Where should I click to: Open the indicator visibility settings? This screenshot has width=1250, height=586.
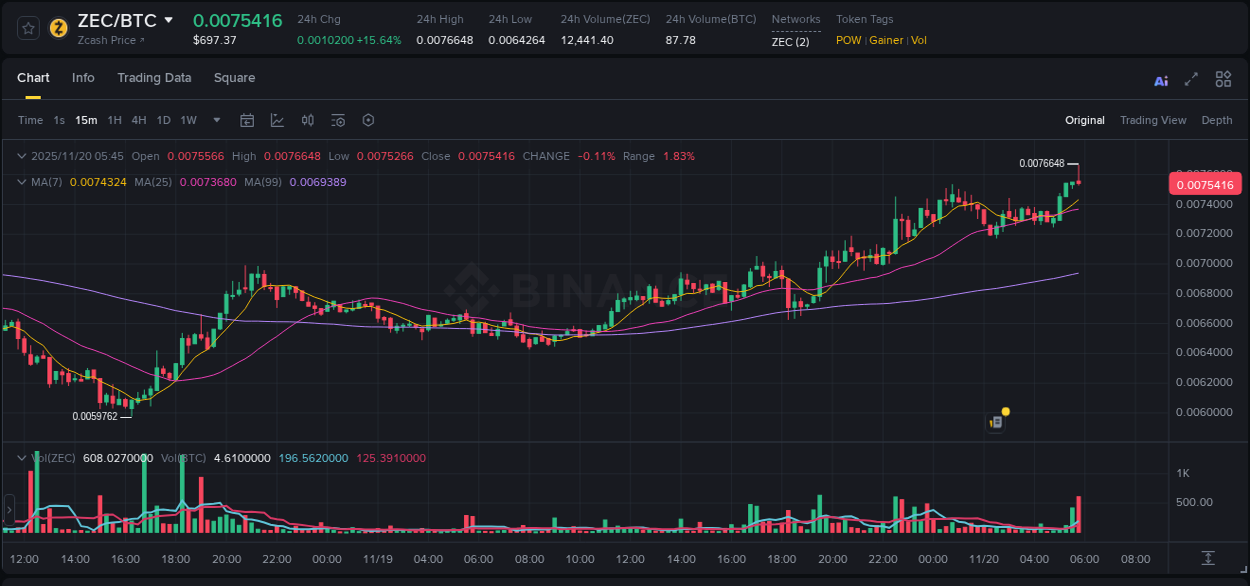click(338, 120)
